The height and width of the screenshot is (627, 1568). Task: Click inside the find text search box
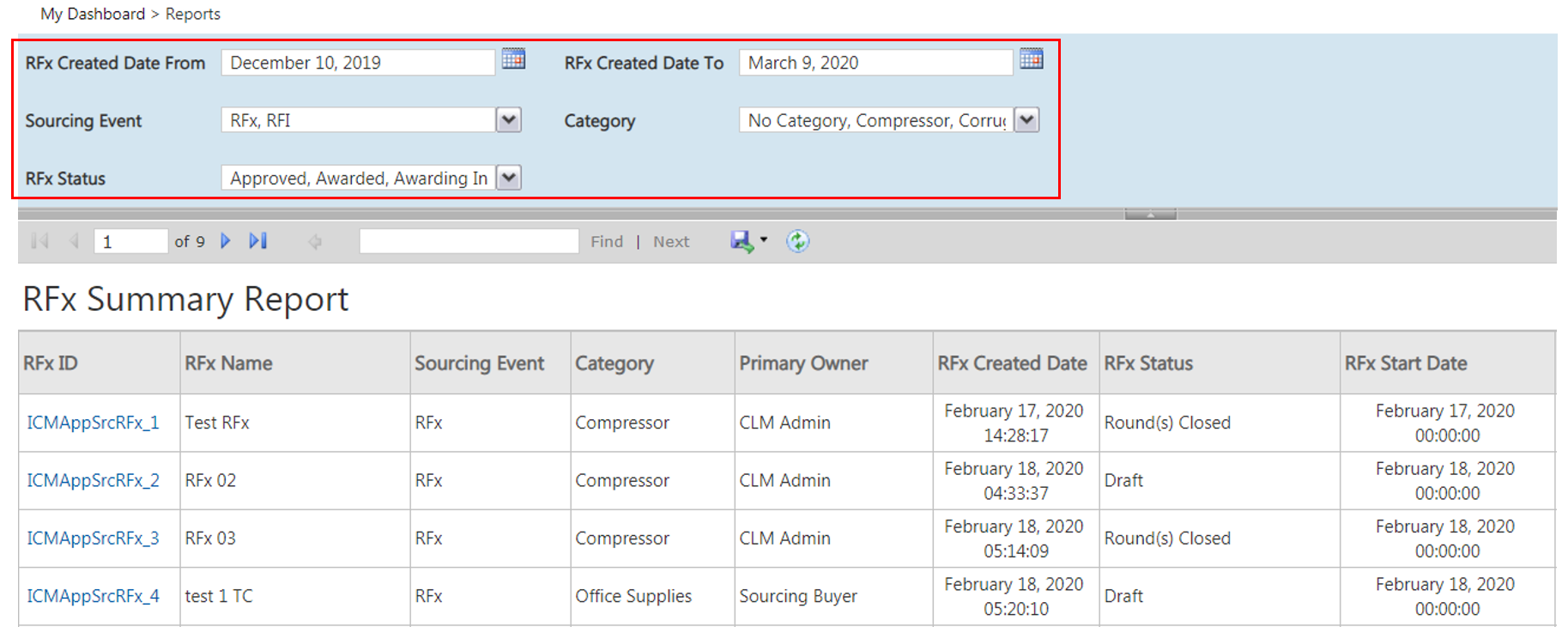coord(469,241)
